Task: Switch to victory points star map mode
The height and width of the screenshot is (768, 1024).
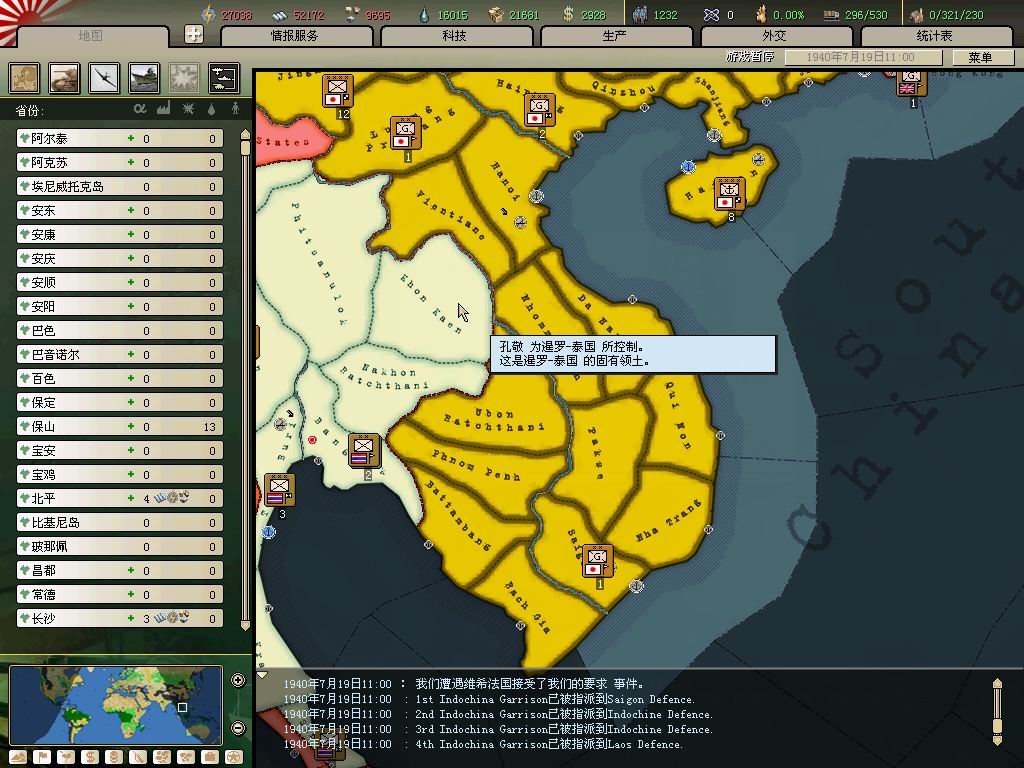Action: [x=234, y=758]
